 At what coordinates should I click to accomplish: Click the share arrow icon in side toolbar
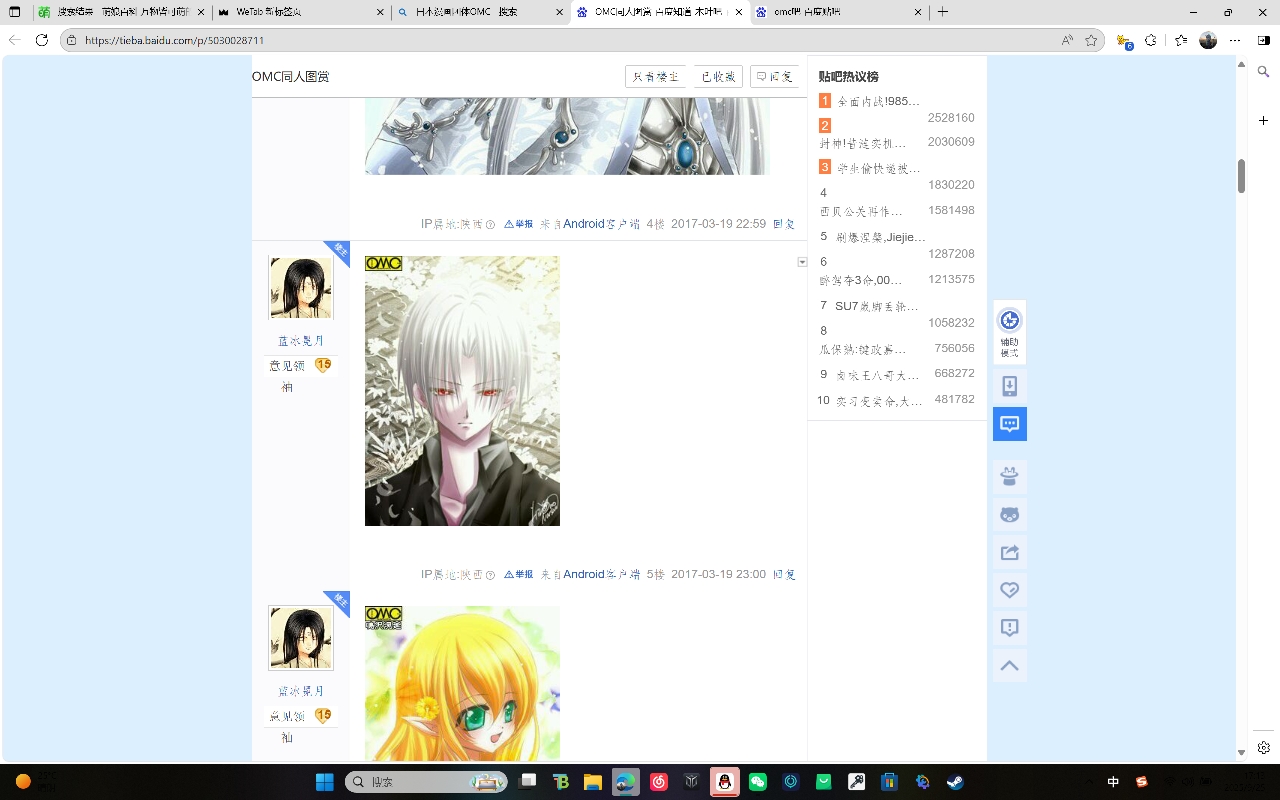[x=1010, y=552]
